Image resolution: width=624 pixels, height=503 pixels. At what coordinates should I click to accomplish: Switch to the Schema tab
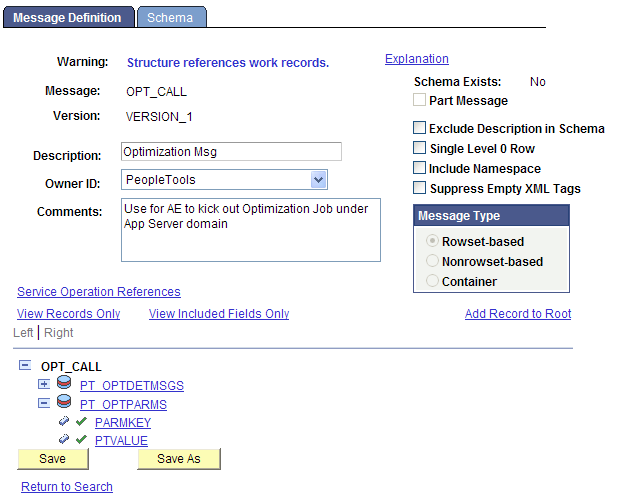[x=172, y=18]
